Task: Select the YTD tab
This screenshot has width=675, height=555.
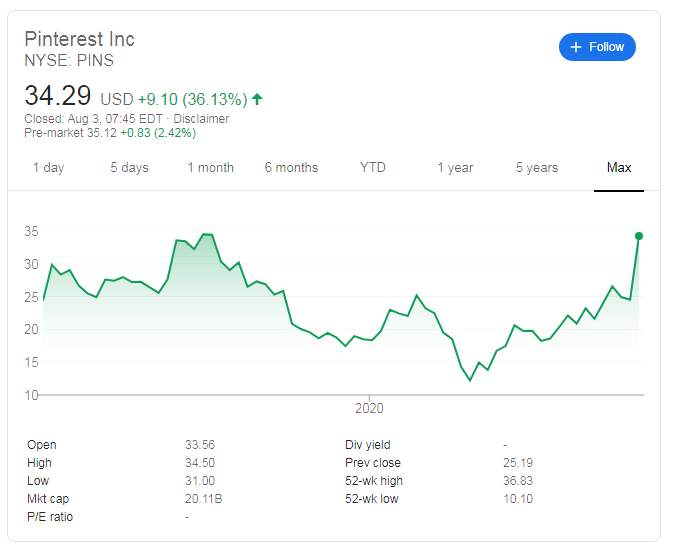Action: (373, 167)
